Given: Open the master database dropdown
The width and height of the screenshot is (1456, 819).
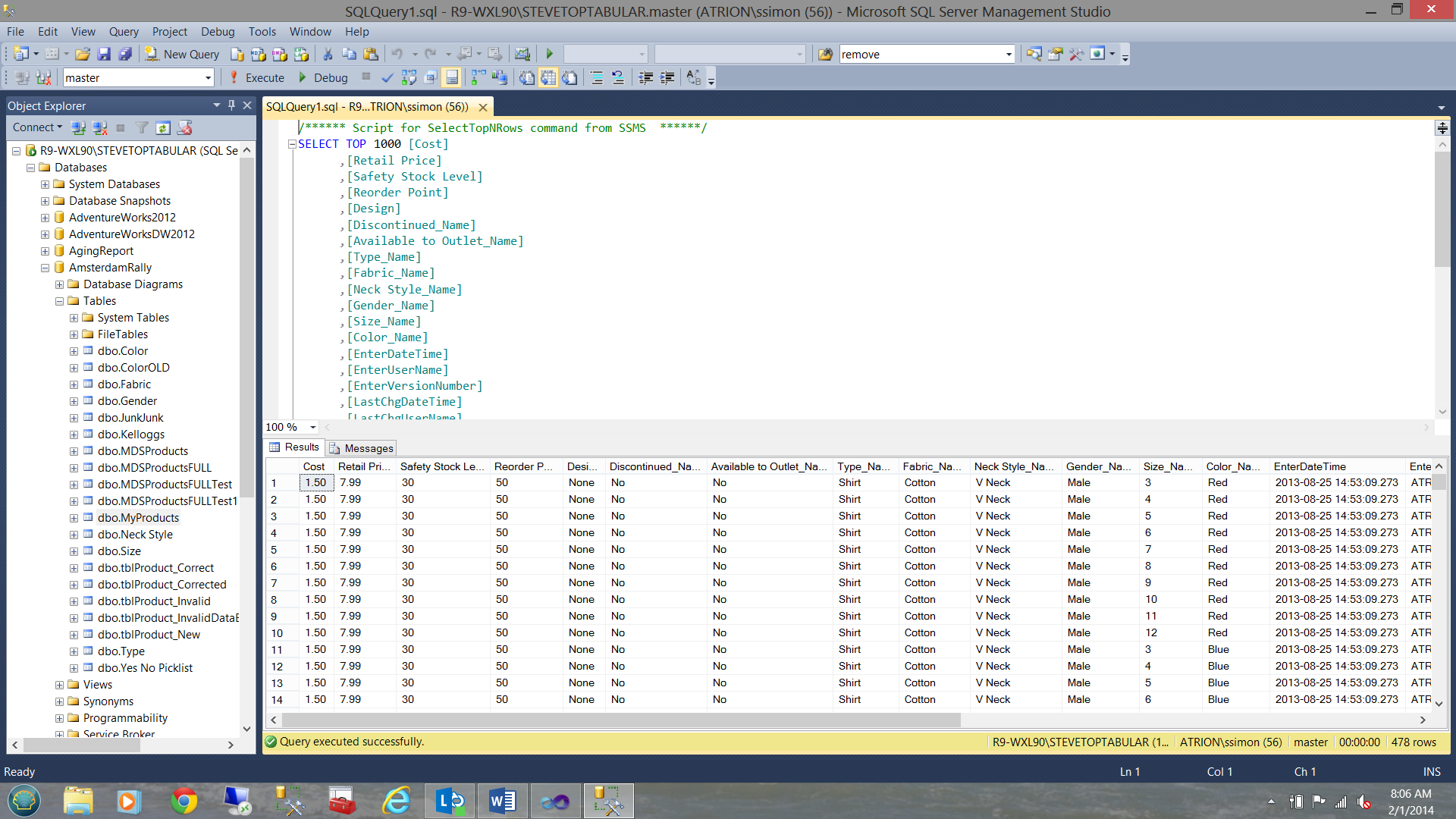Looking at the screenshot, I should [208, 77].
